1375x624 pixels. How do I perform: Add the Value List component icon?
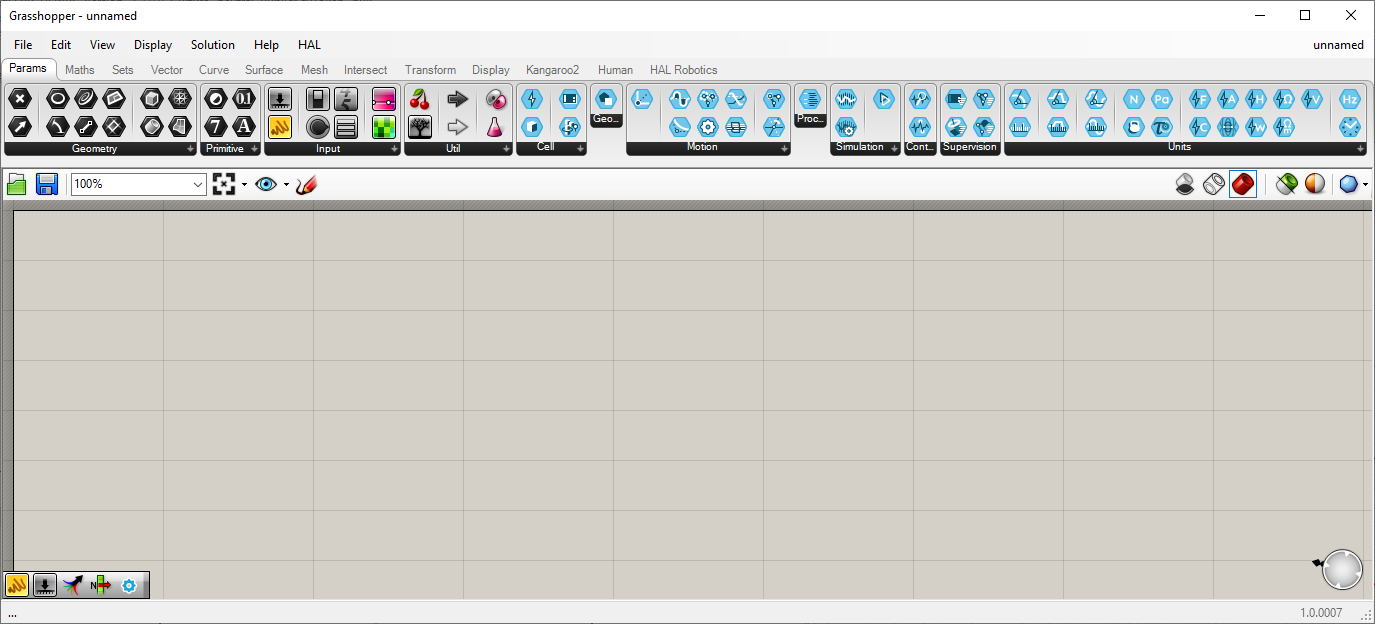click(346, 126)
